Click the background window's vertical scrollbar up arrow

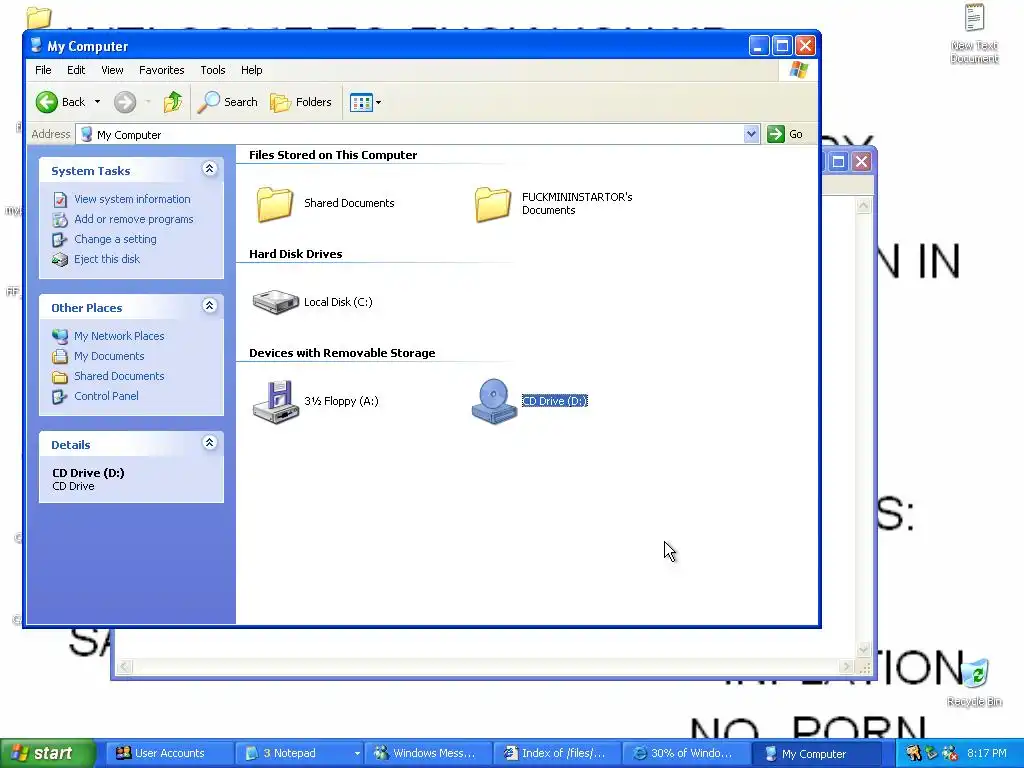[x=863, y=206]
